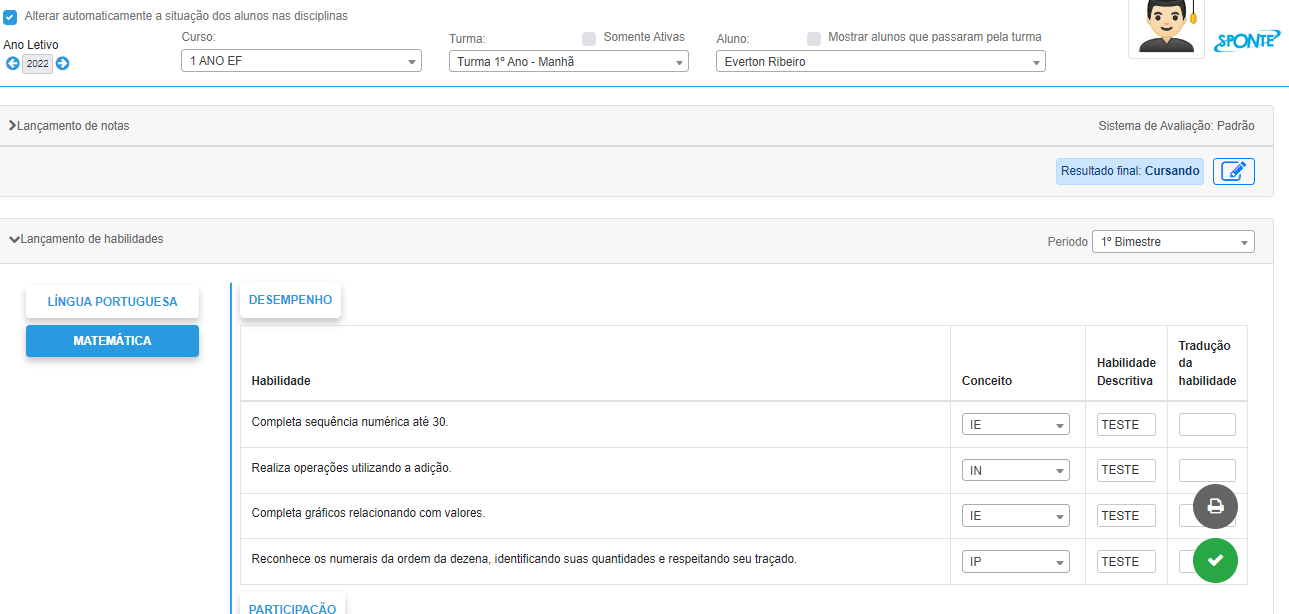The width and height of the screenshot is (1289, 614).
Task: Click the green checkmark save button
Action: 1215,560
